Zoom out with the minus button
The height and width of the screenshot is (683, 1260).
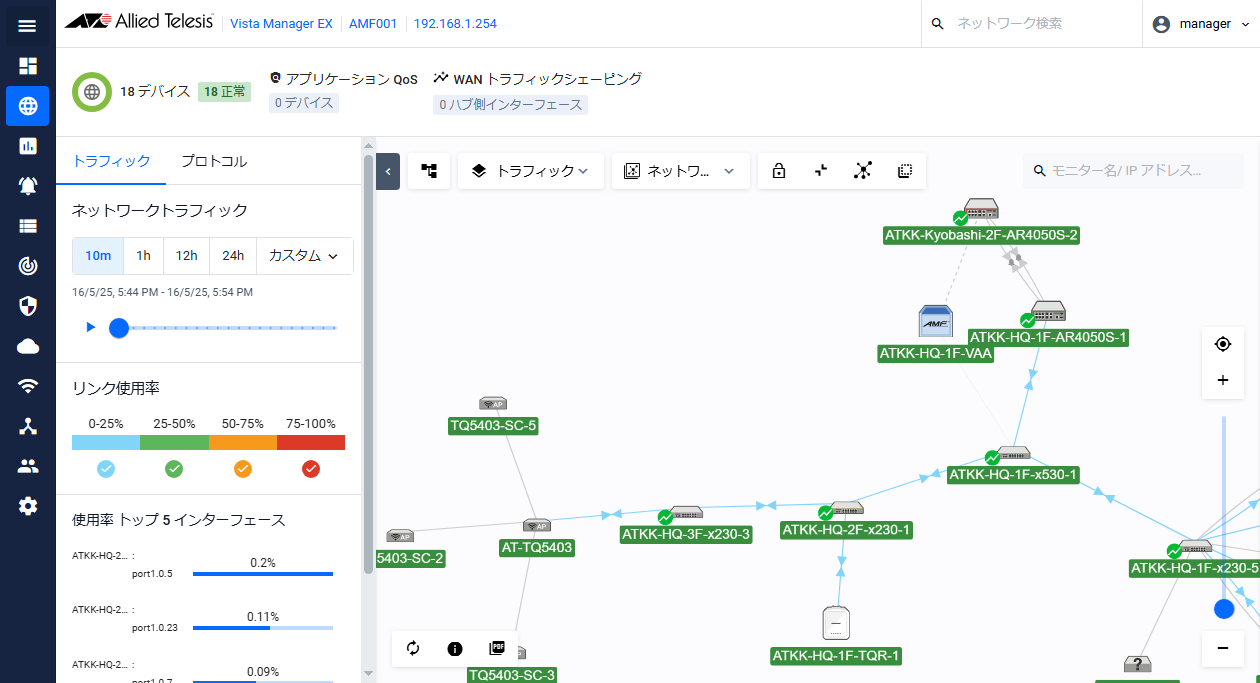tap(1222, 648)
